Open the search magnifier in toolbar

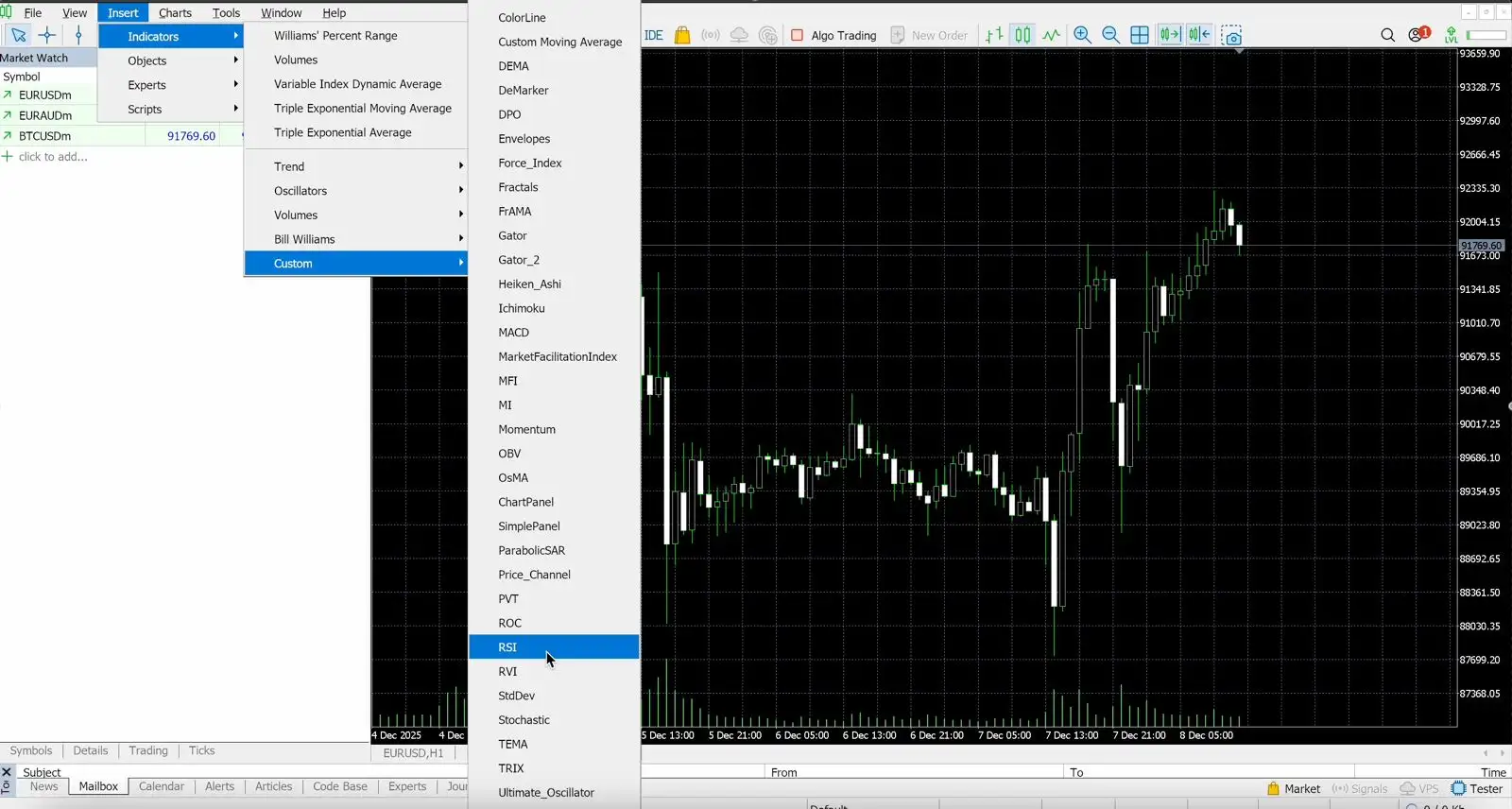pyautogui.click(x=1387, y=35)
